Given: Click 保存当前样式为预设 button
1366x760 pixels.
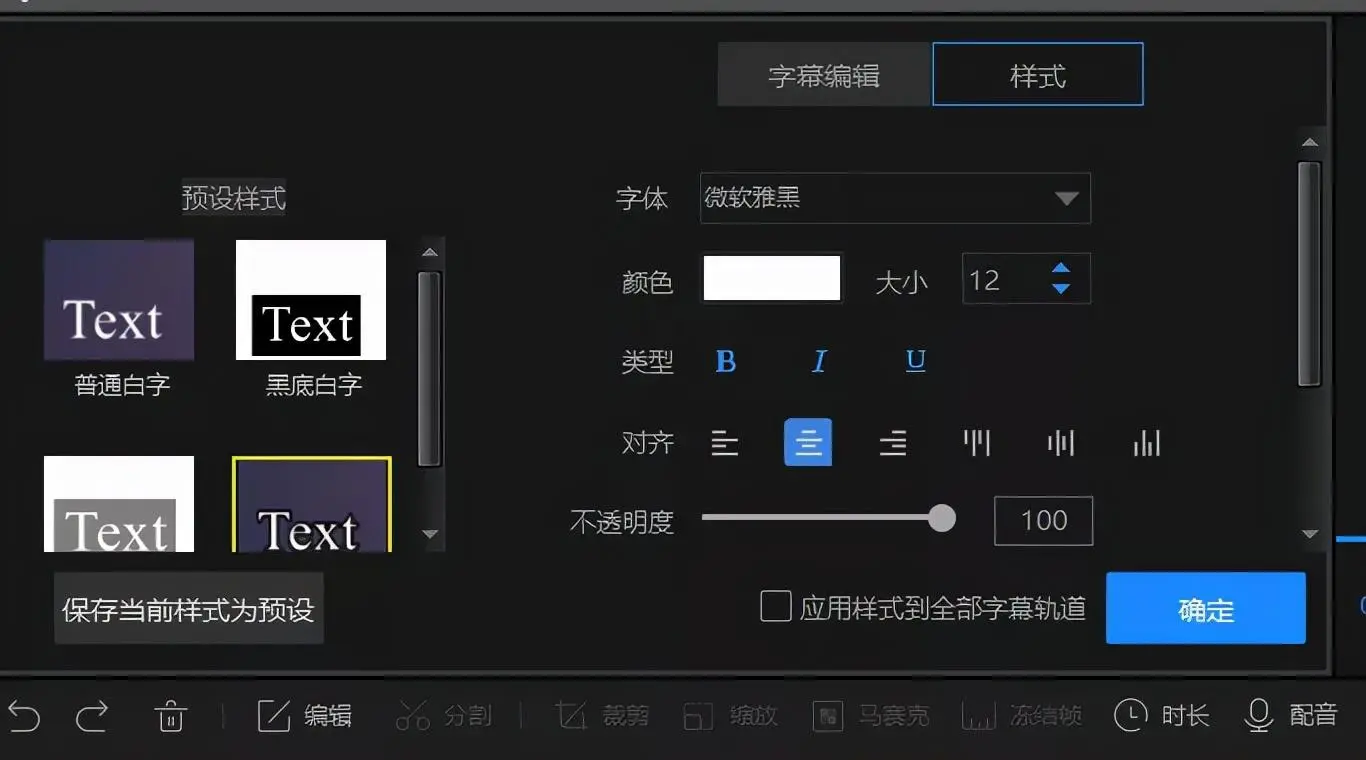Looking at the screenshot, I should (x=188, y=609).
